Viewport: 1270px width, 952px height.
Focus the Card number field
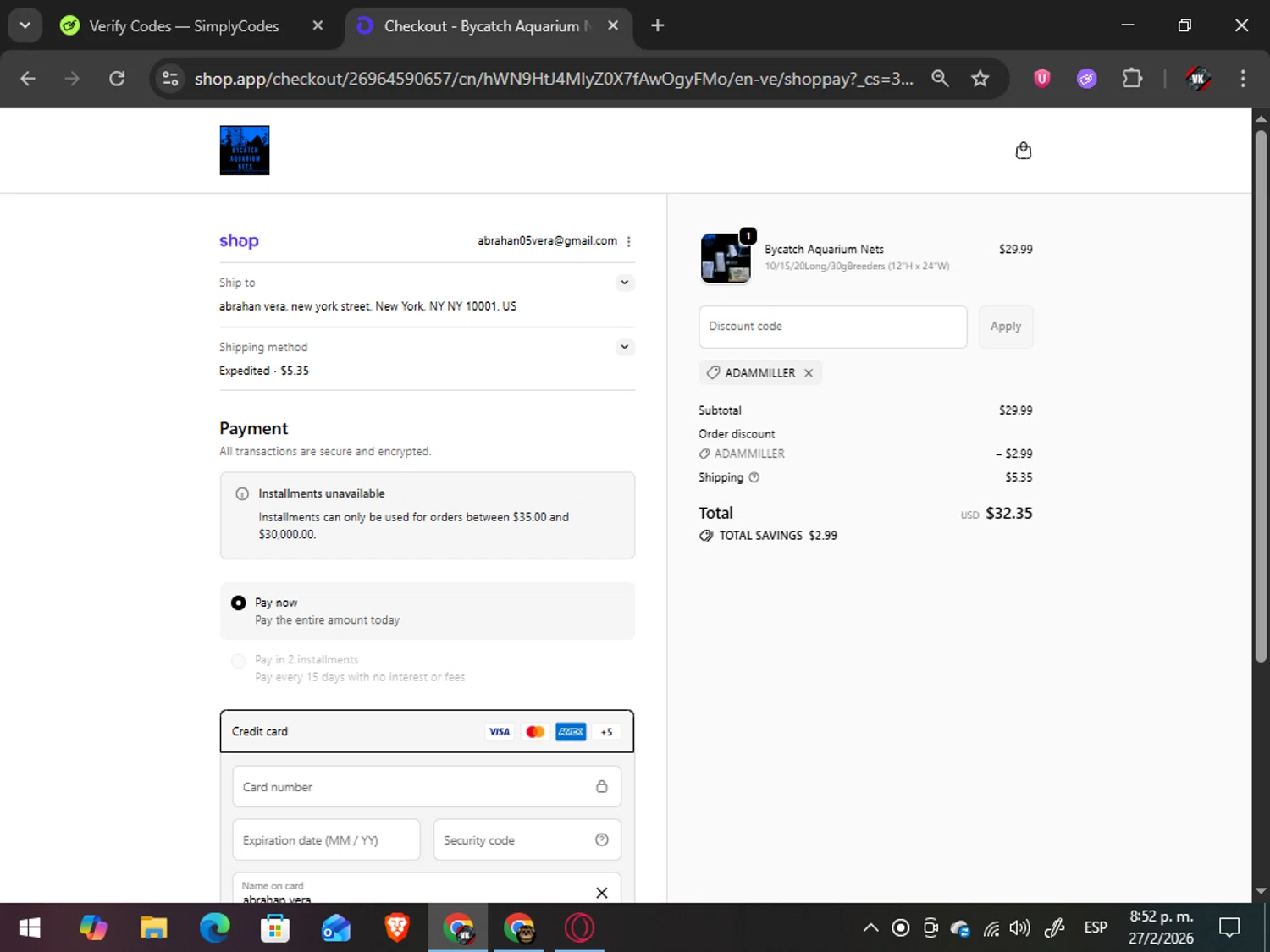[x=427, y=787]
